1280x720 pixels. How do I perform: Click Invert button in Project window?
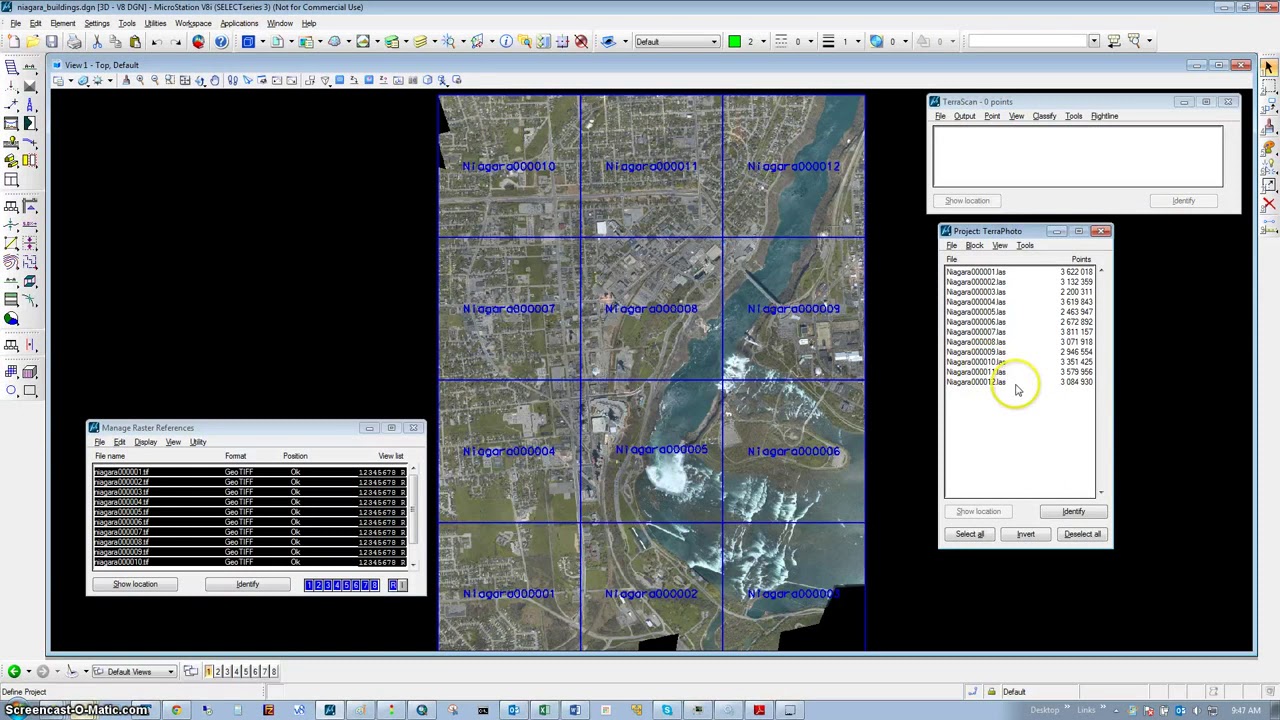[1026, 534]
